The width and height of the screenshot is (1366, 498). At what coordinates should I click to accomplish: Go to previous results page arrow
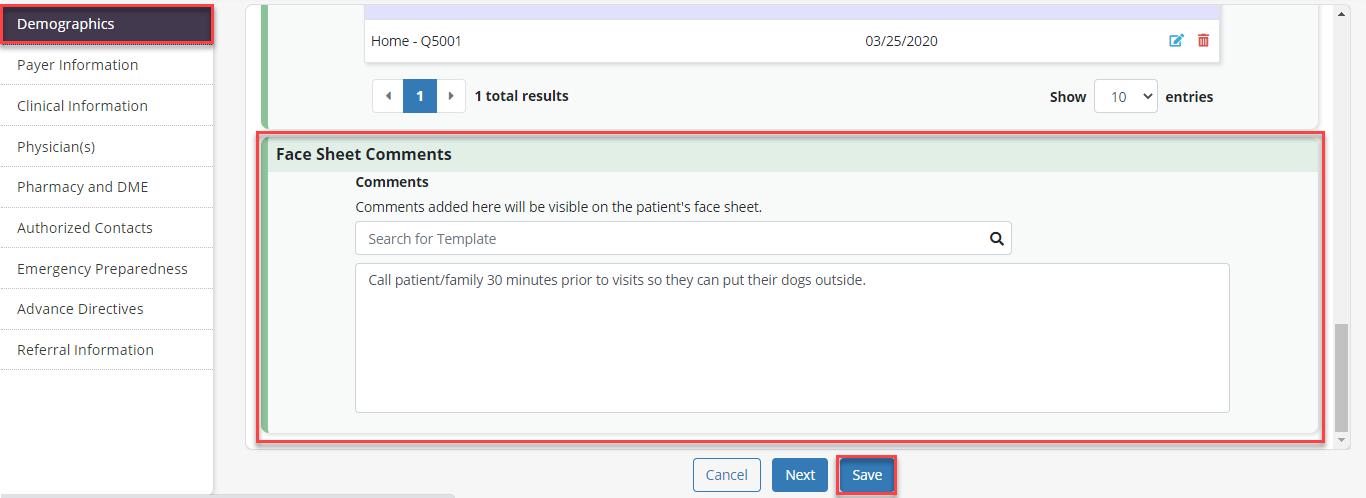coord(388,97)
